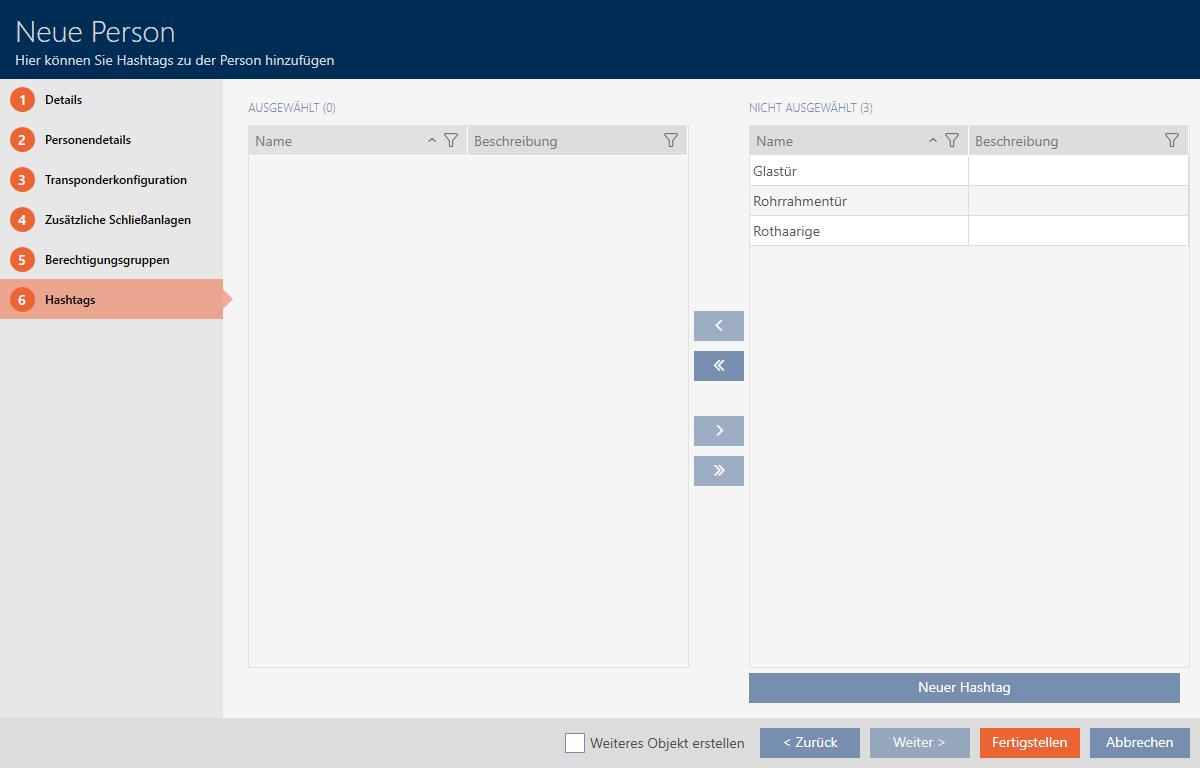This screenshot has width=1200, height=768.
Task: Enable the 'Weiteres Objekt erstellen' checkbox
Action: click(575, 743)
